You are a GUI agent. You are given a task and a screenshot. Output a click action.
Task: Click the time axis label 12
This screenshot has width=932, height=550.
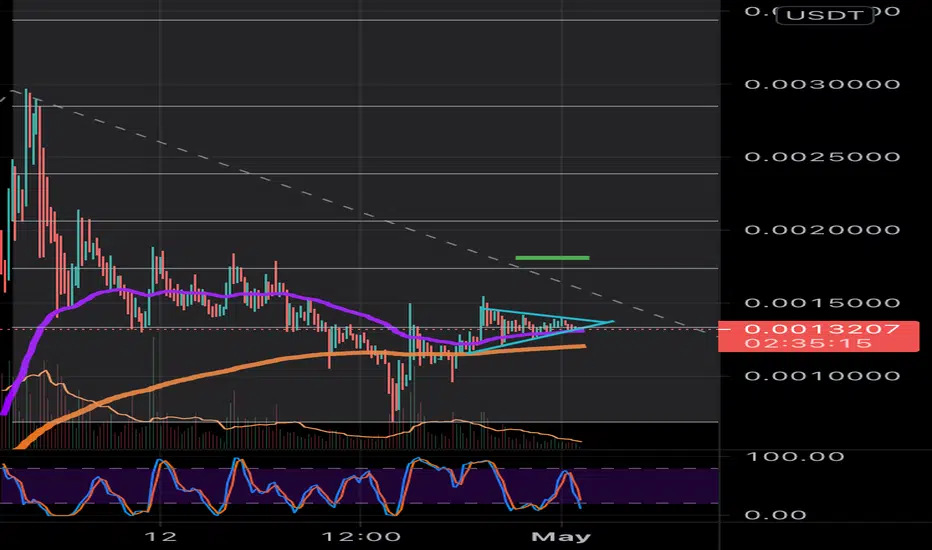[x=160, y=537]
